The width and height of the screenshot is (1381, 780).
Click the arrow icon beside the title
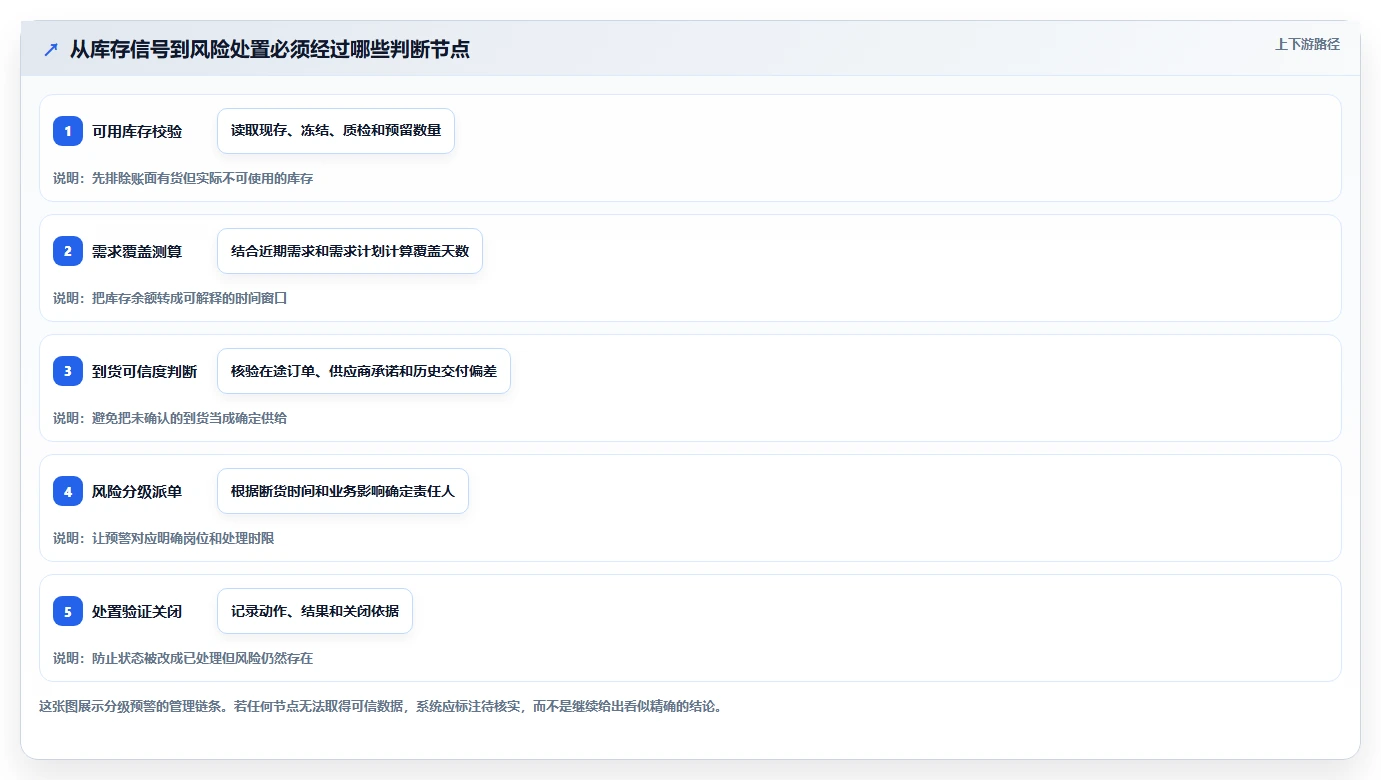coord(50,49)
